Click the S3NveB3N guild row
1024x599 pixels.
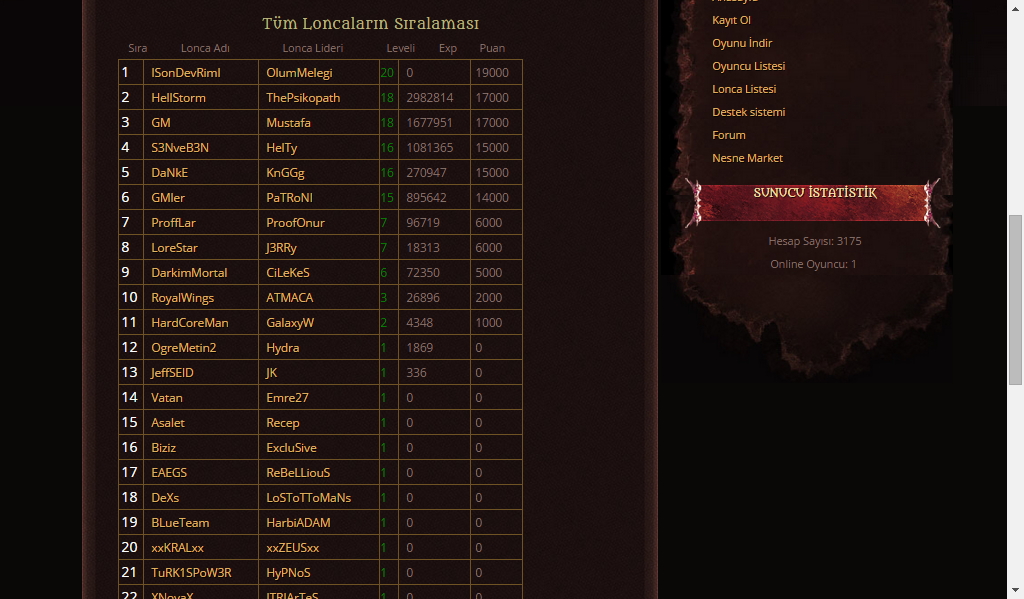click(320, 148)
